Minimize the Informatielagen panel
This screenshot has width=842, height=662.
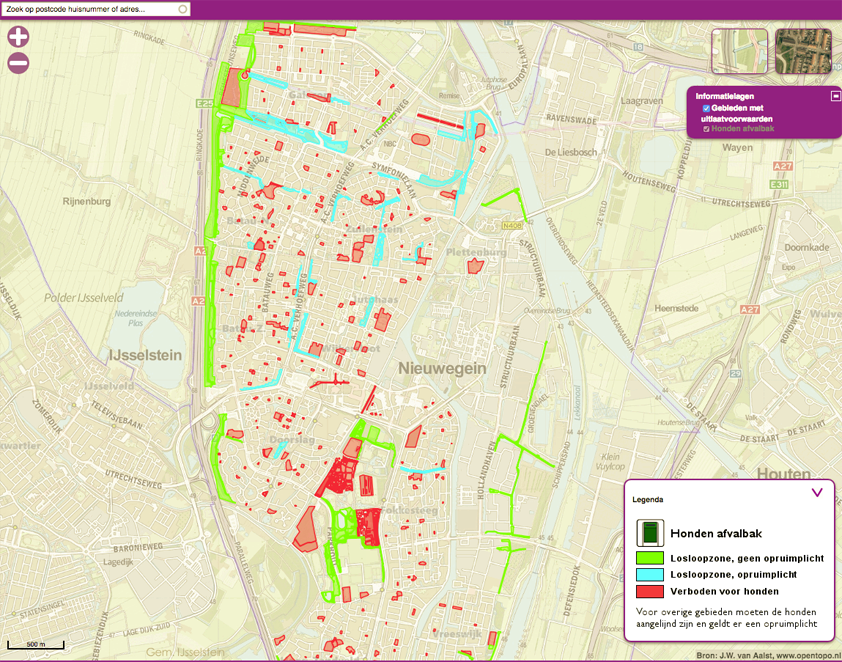click(x=836, y=96)
